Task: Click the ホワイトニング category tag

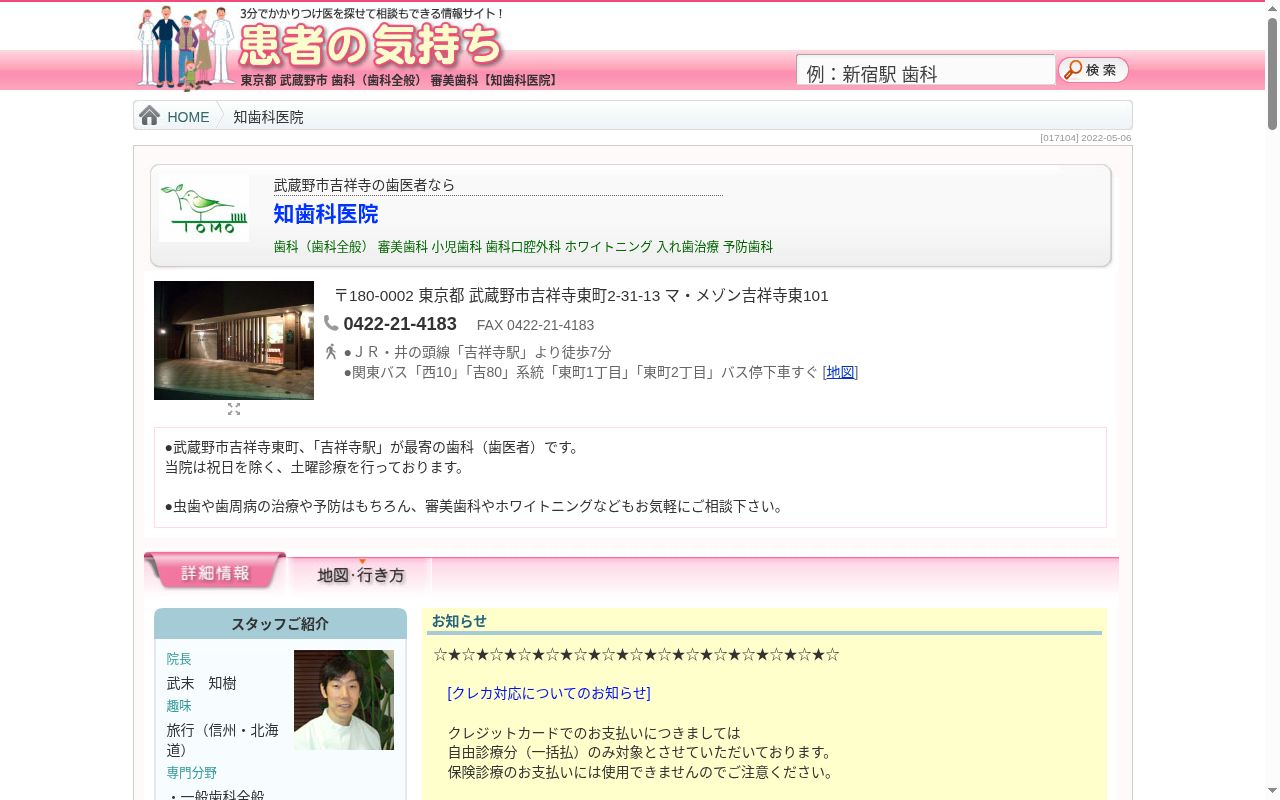Action: tap(608, 246)
